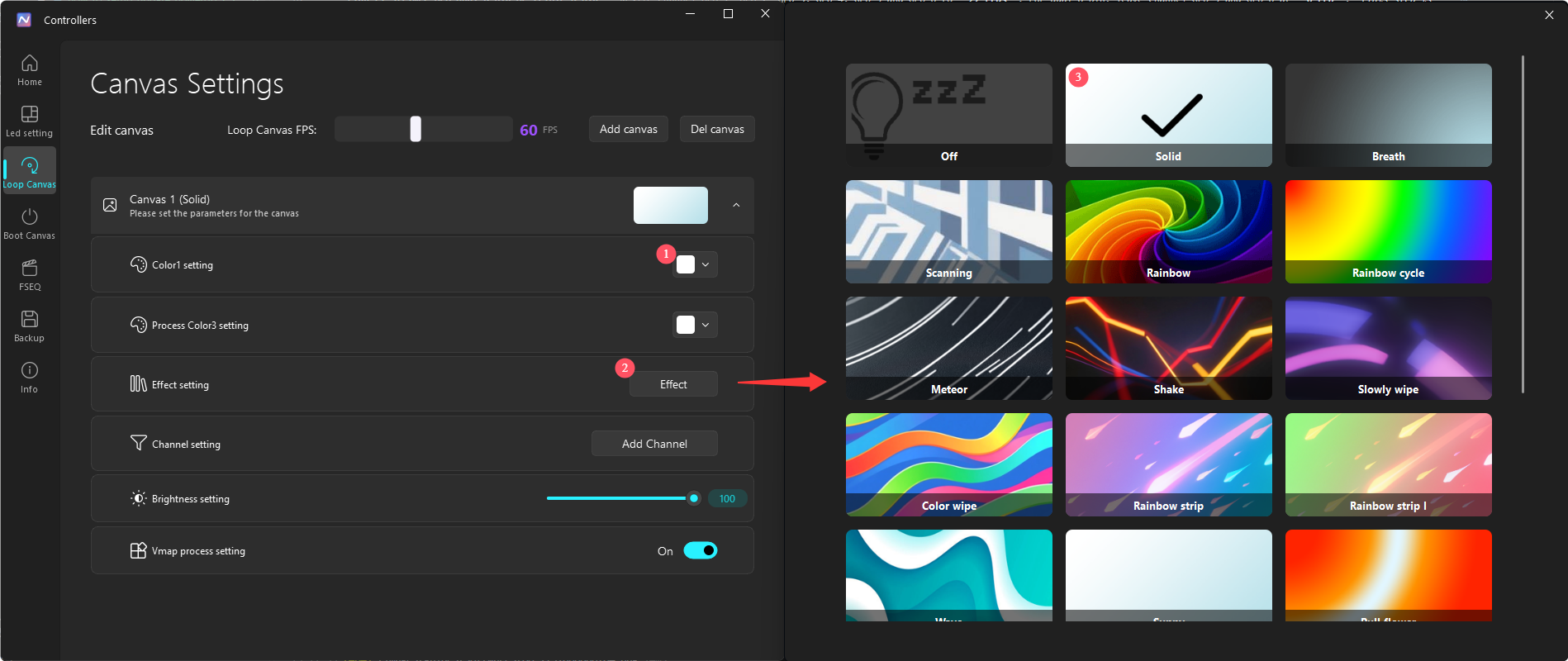Click the Process Color3 palette icon

pyautogui.click(x=139, y=325)
